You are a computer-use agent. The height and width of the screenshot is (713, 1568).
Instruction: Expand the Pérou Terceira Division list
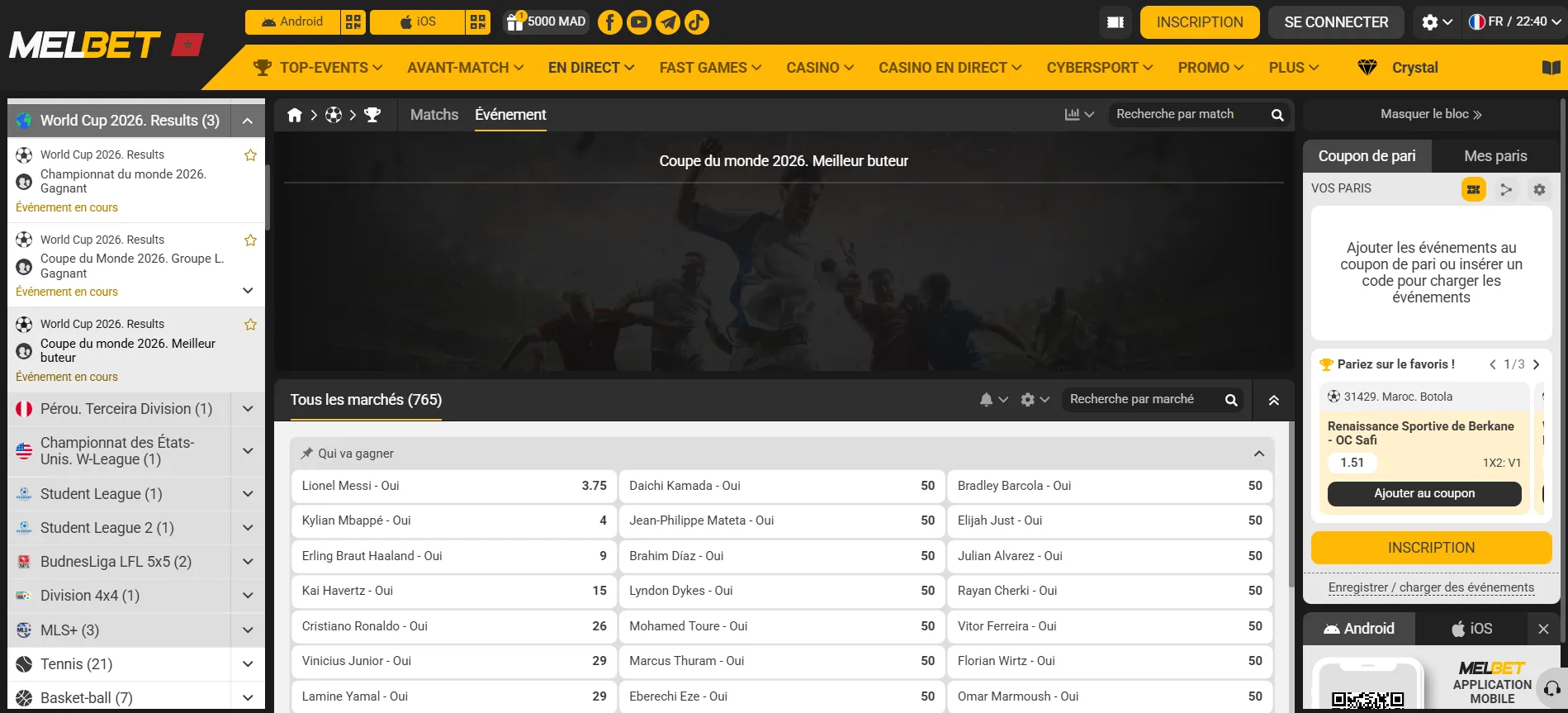[x=248, y=408]
